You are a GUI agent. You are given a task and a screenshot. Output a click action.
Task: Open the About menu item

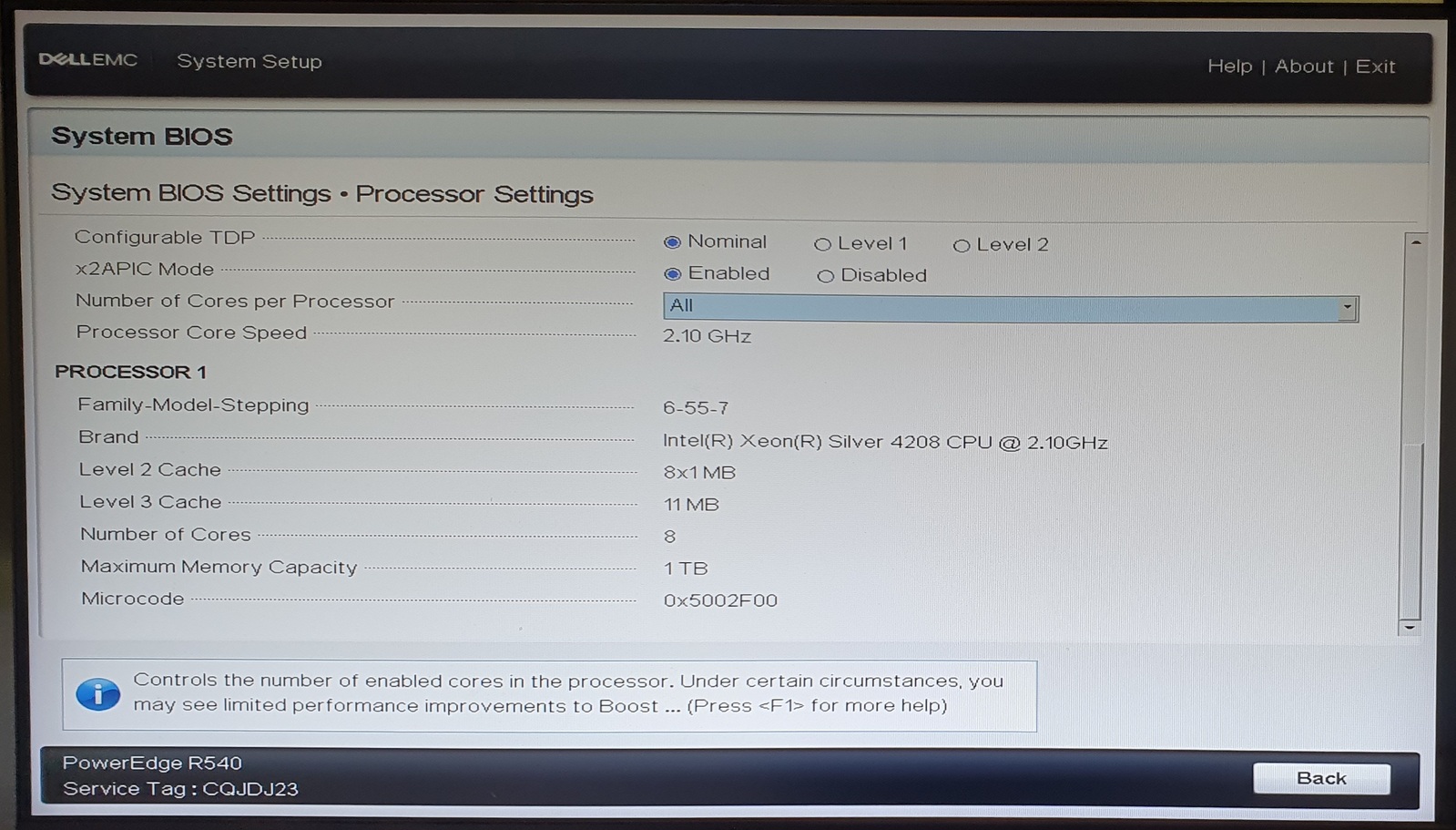[x=1304, y=67]
